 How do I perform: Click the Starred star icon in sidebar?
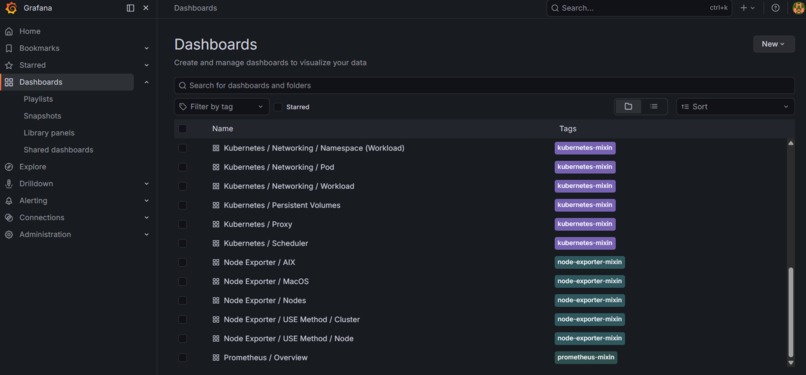(9, 65)
